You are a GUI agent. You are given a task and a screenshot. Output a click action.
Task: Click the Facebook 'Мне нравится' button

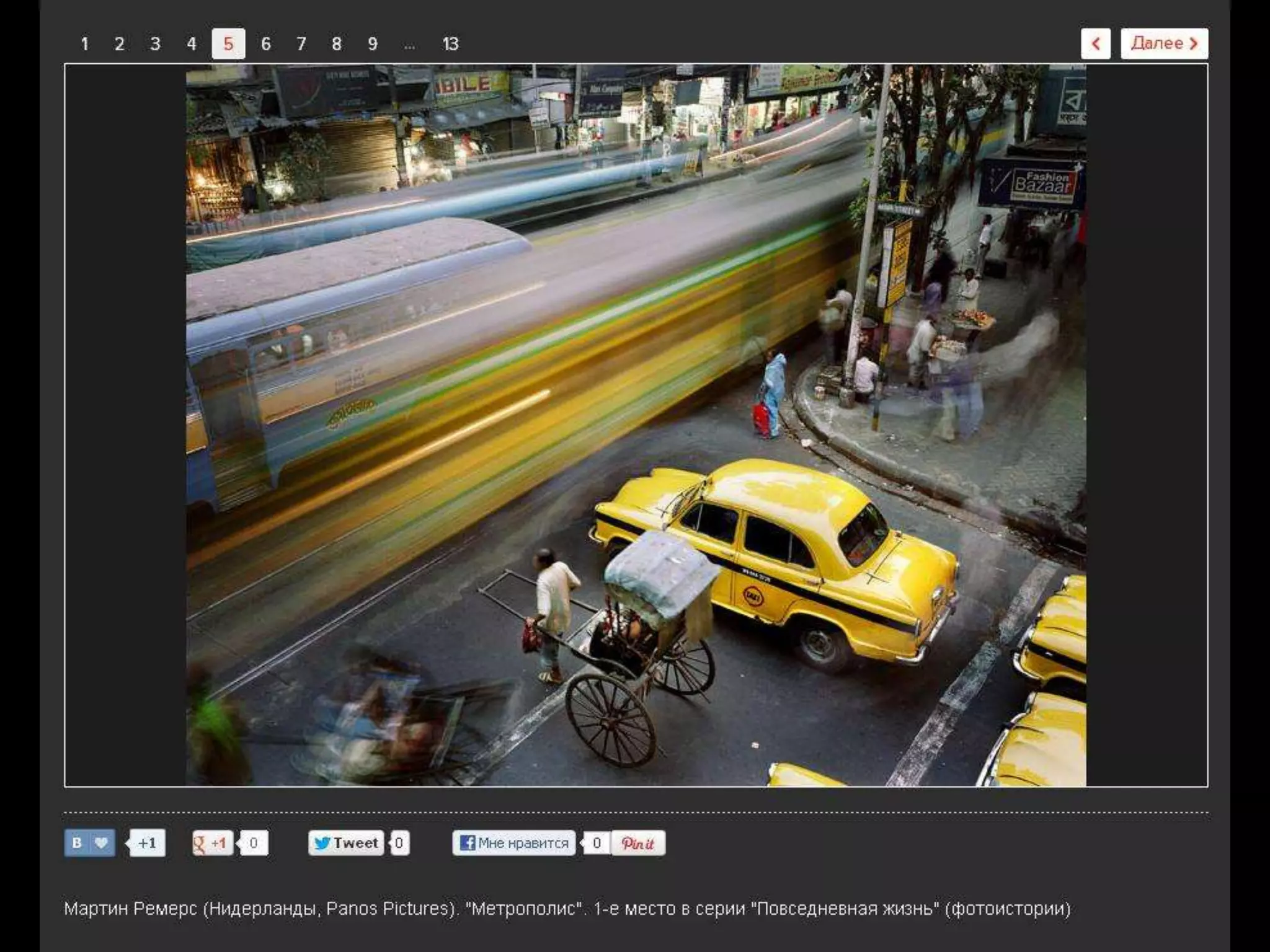pyautogui.click(x=514, y=843)
